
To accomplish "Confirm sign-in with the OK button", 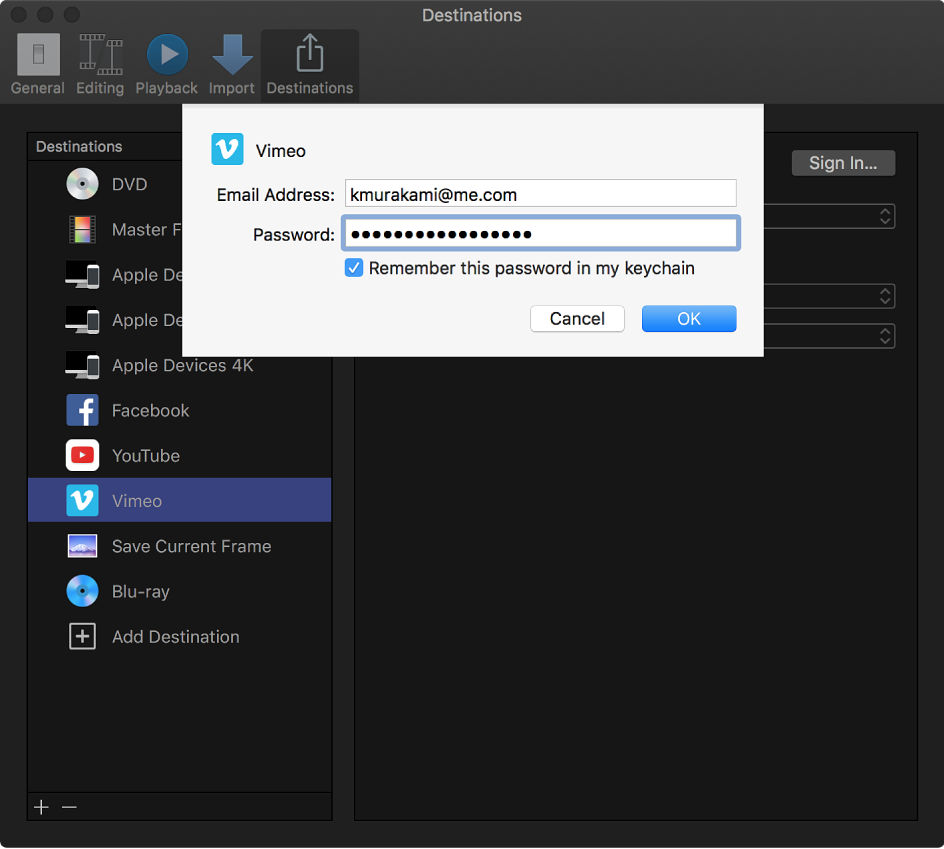I will tap(689, 319).
